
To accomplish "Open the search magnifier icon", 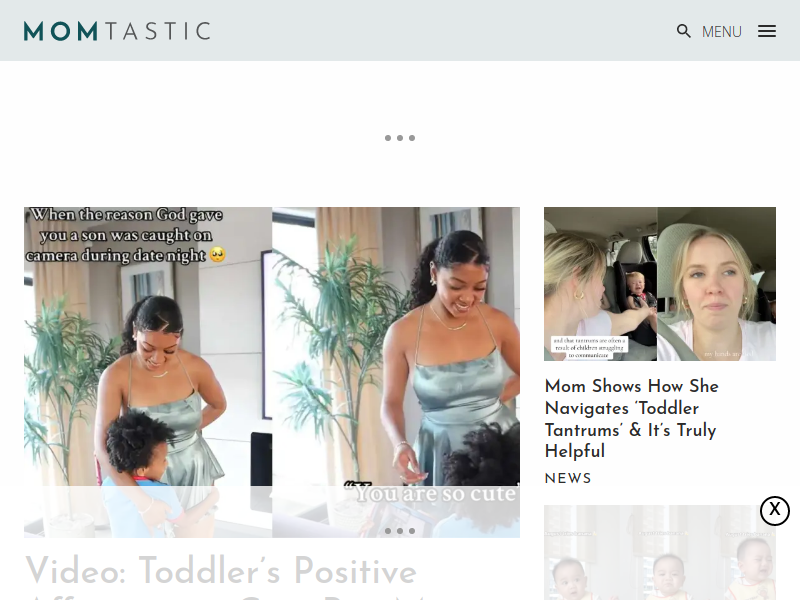I will tap(684, 31).
